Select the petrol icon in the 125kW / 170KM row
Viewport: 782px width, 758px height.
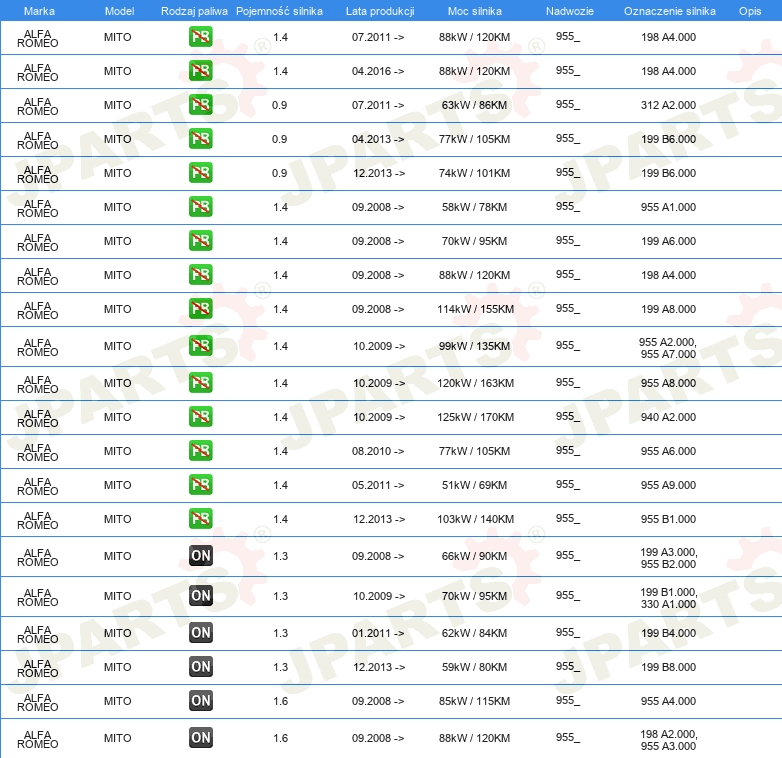(x=200, y=416)
